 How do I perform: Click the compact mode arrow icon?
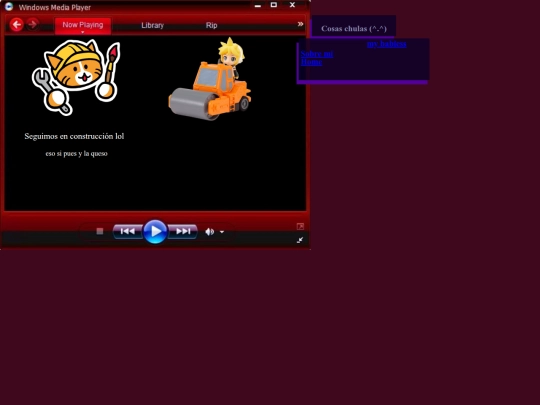pos(300,240)
